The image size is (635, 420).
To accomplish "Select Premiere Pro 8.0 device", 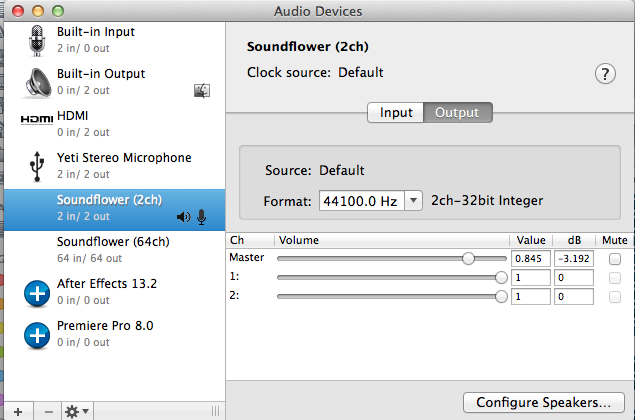I will coord(115,334).
